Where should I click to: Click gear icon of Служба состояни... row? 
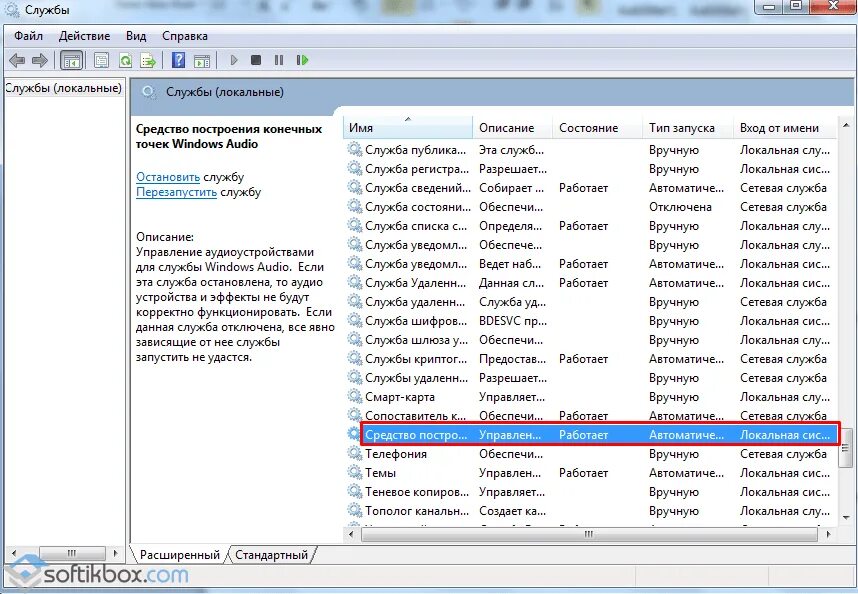pos(355,207)
